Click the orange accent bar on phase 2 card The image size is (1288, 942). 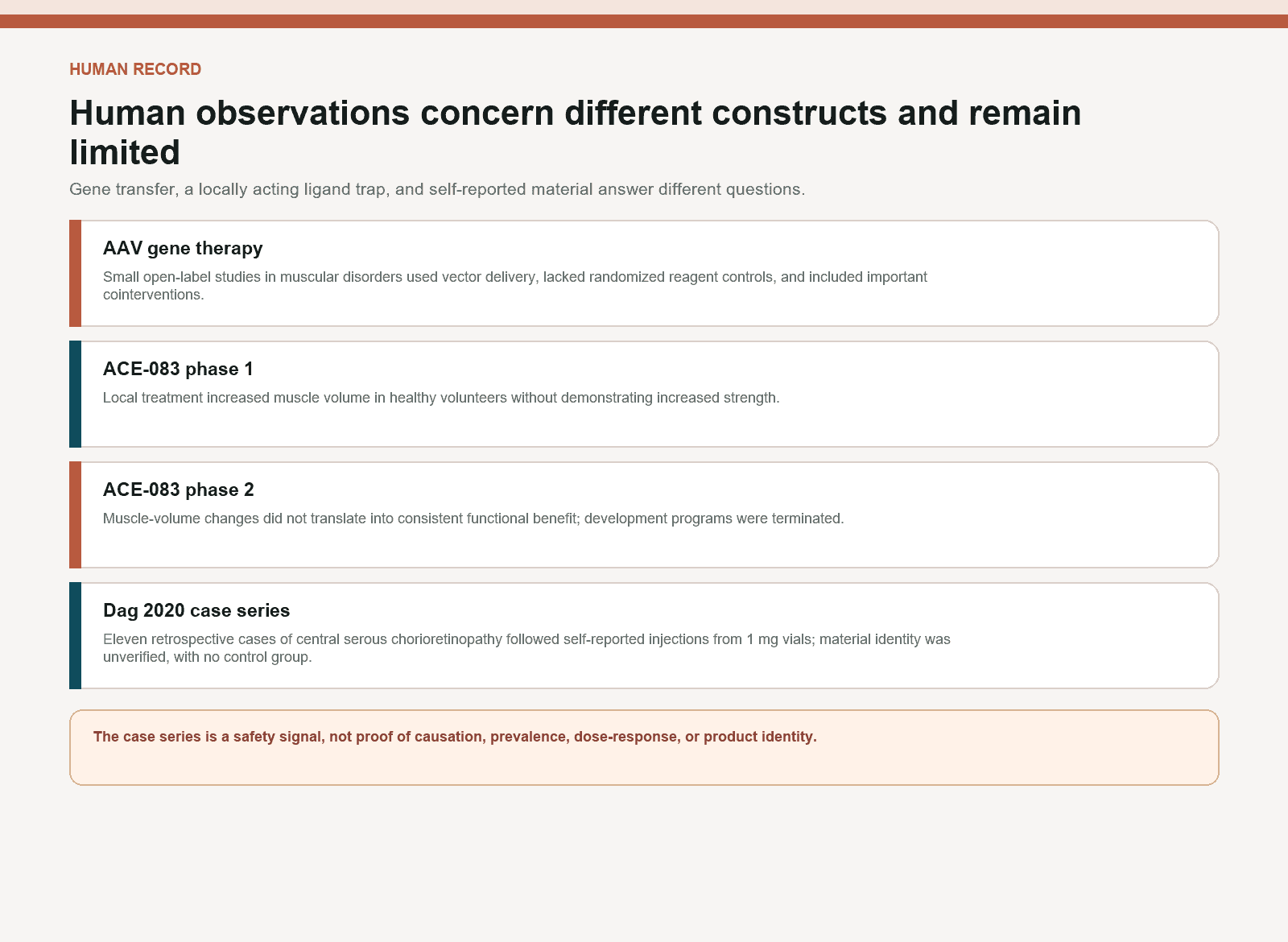(x=75, y=515)
